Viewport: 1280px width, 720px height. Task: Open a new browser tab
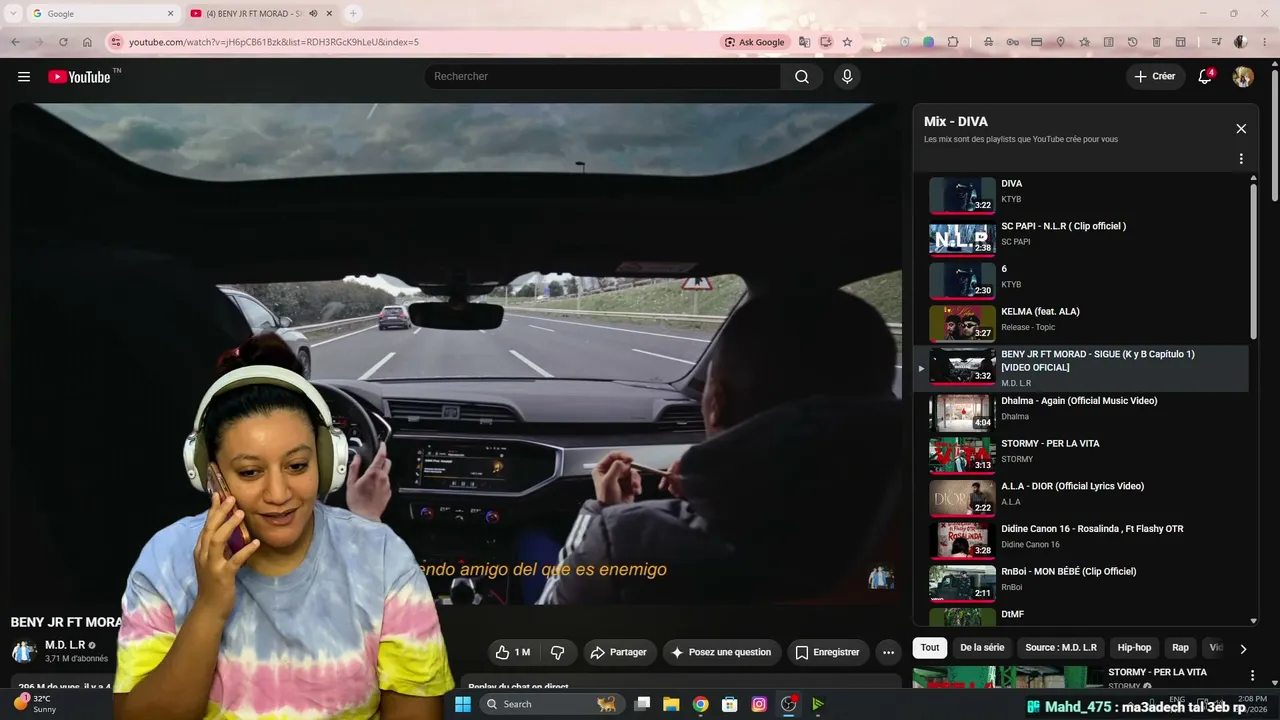[x=353, y=13]
